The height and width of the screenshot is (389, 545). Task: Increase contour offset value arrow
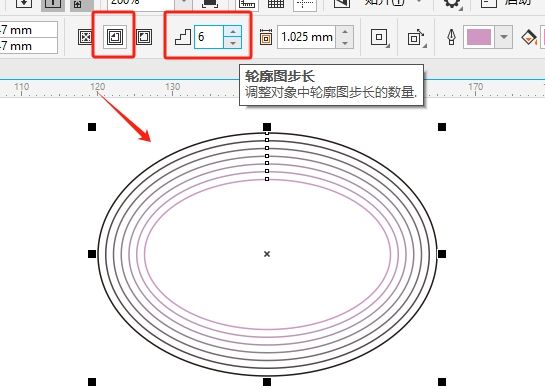coord(344,32)
